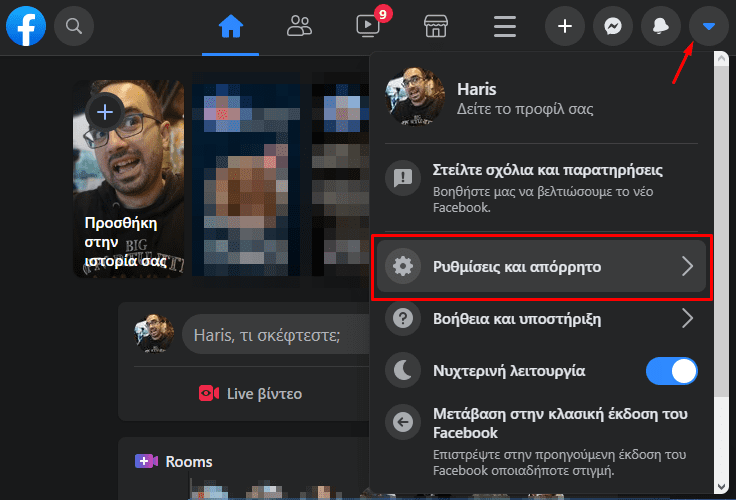Open Βοήθεια και υποστήριξη
The width and height of the screenshot is (736, 500).
(x=541, y=319)
